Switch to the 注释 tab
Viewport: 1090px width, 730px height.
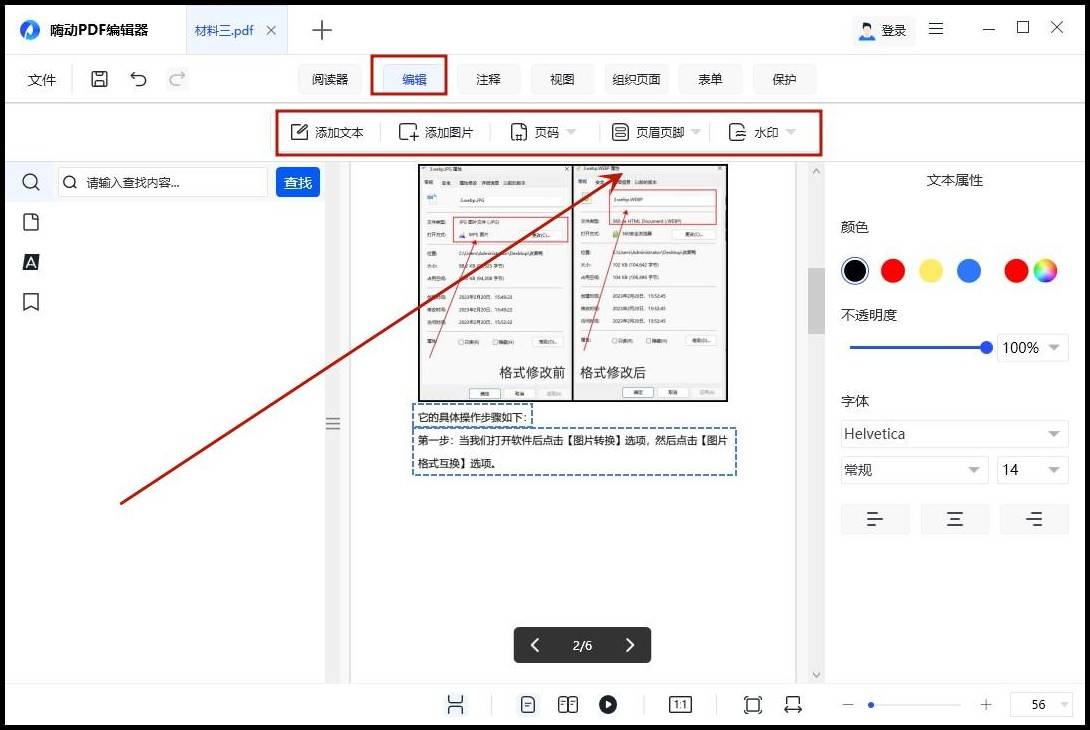pyautogui.click(x=488, y=79)
